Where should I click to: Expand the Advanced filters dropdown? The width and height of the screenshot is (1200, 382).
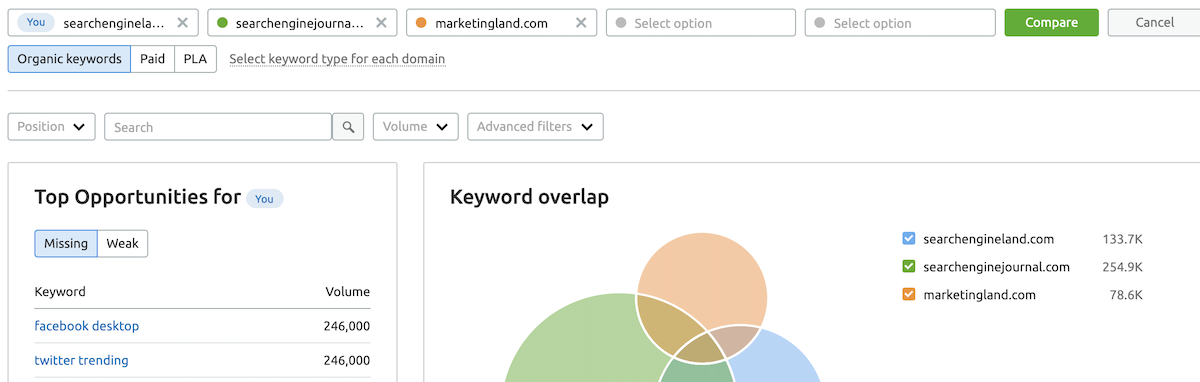click(x=535, y=127)
